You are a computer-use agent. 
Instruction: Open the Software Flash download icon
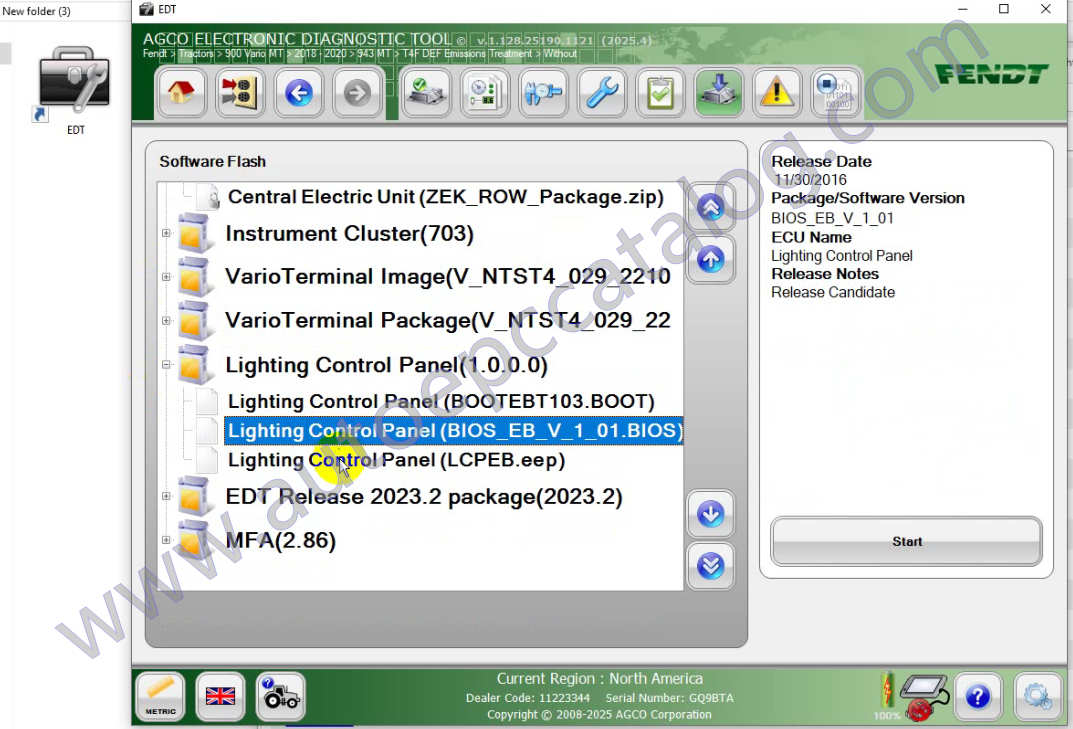(719, 92)
